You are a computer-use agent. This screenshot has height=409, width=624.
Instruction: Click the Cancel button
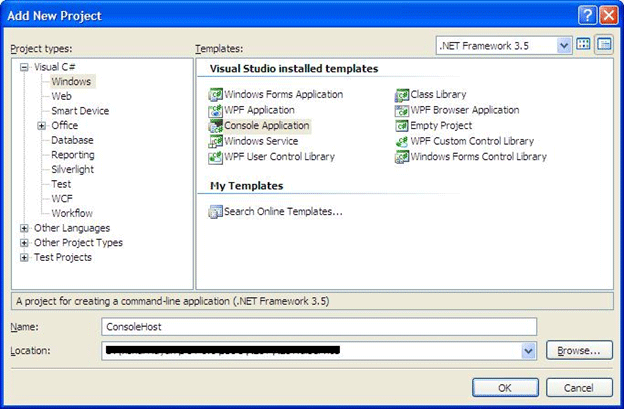tap(579, 388)
